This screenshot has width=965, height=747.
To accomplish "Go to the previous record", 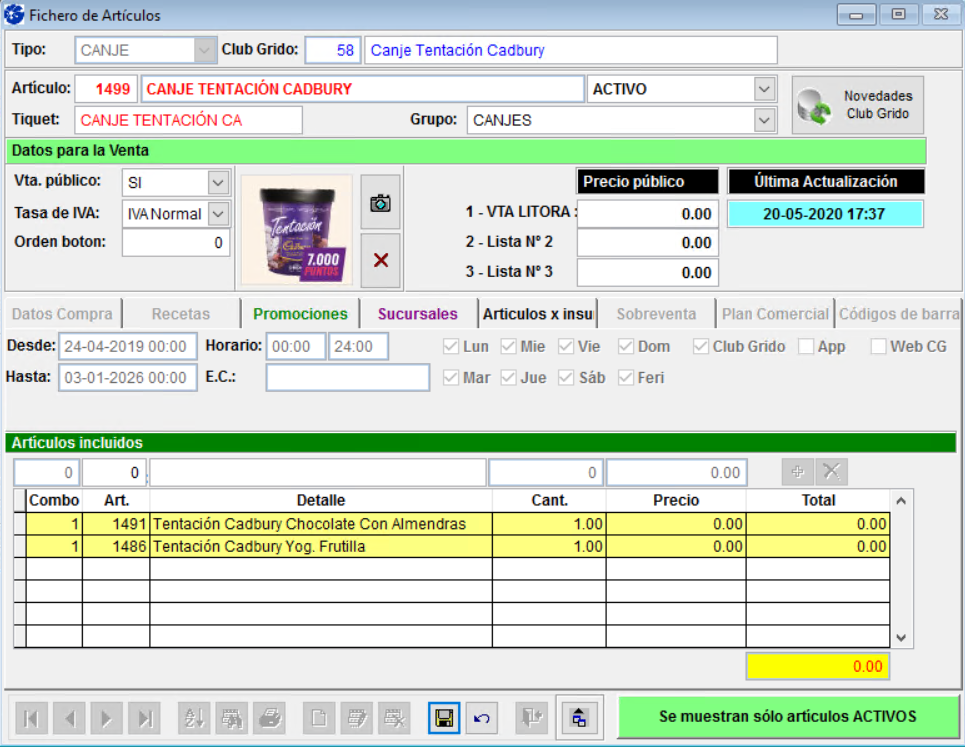I will pos(69,718).
